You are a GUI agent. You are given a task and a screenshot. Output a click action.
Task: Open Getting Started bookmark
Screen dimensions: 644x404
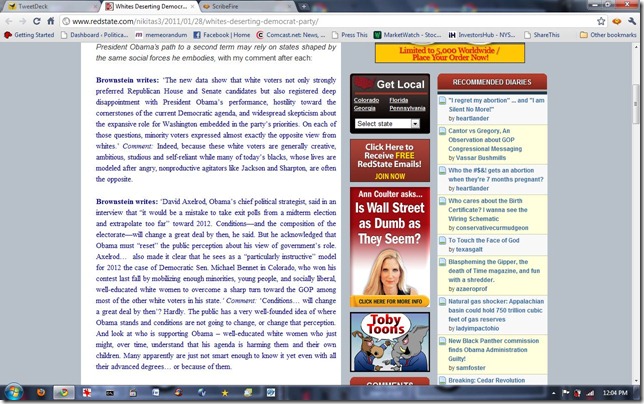[29, 35]
